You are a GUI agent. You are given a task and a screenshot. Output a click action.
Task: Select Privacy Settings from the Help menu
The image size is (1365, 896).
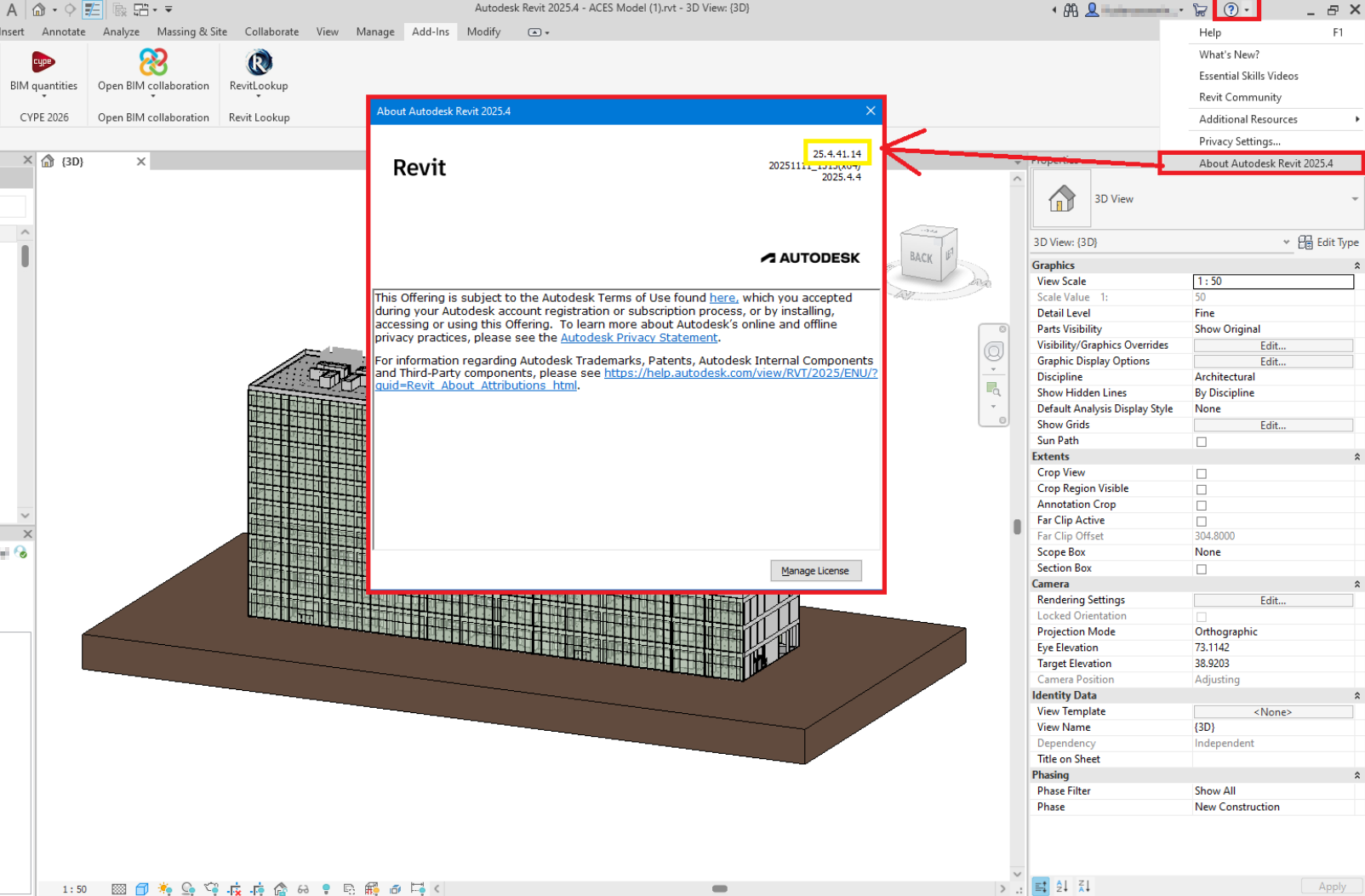1239,141
